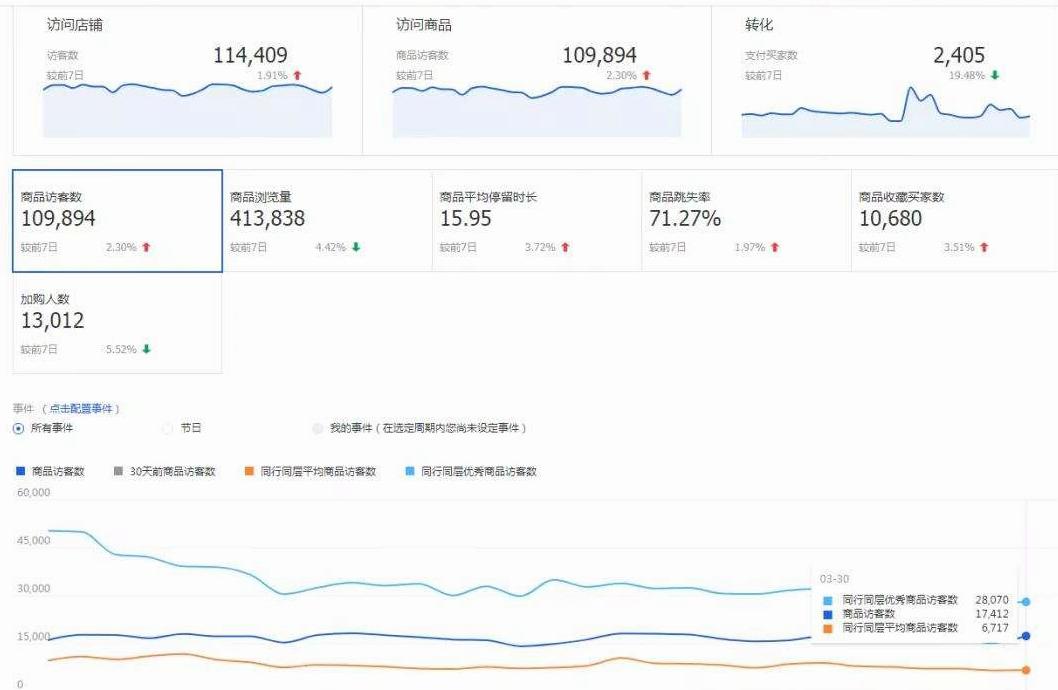Click the green down arrow beside 5.52%
Image resolution: width=1058 pixels, height=690 pixels.
[146, 349]
